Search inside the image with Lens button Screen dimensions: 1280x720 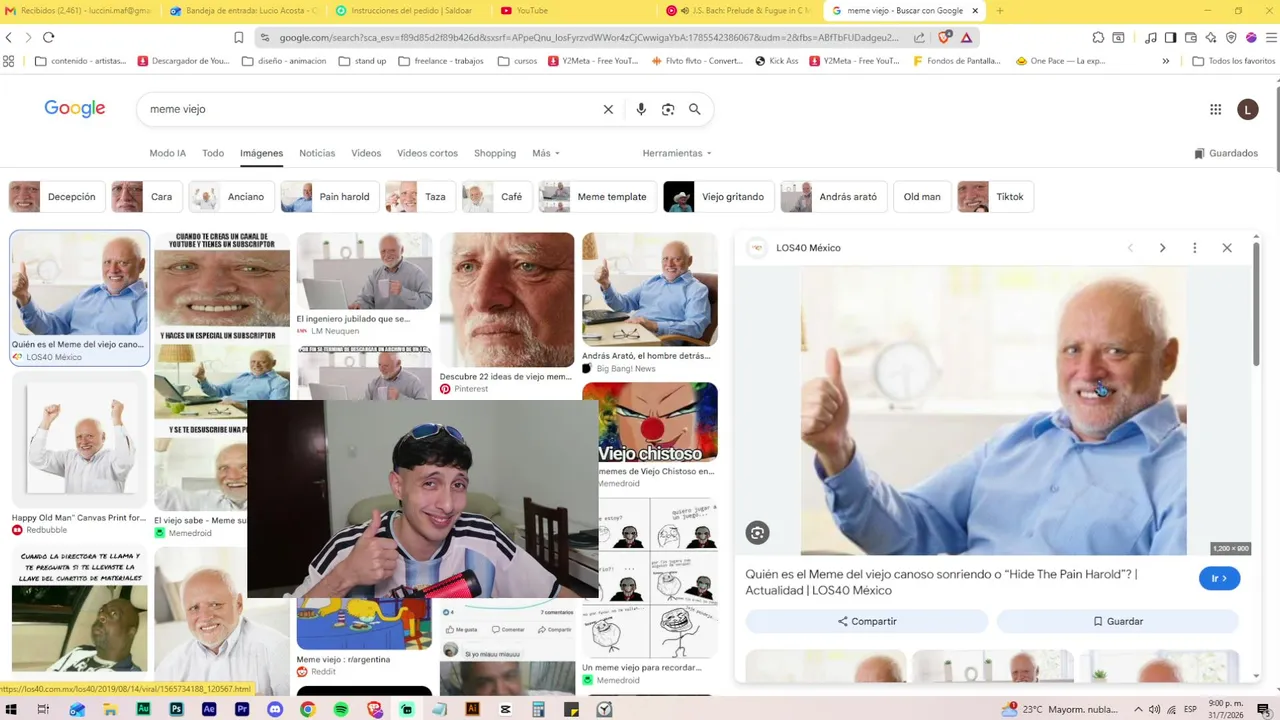[x=757, y=533]
